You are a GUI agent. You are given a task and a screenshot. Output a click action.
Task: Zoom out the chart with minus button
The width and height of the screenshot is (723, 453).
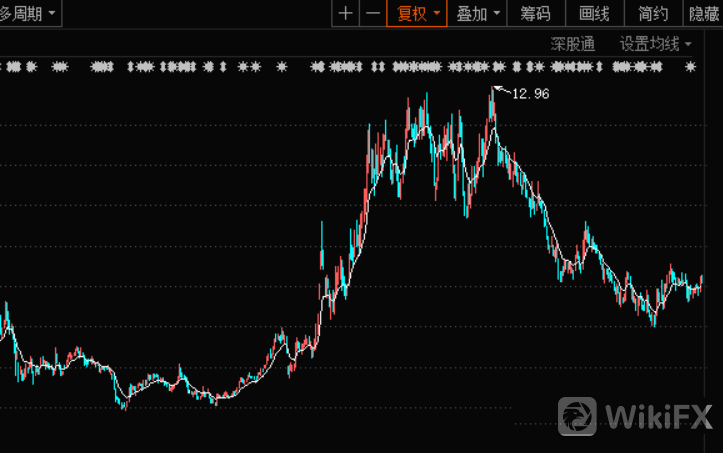[372, 13]
